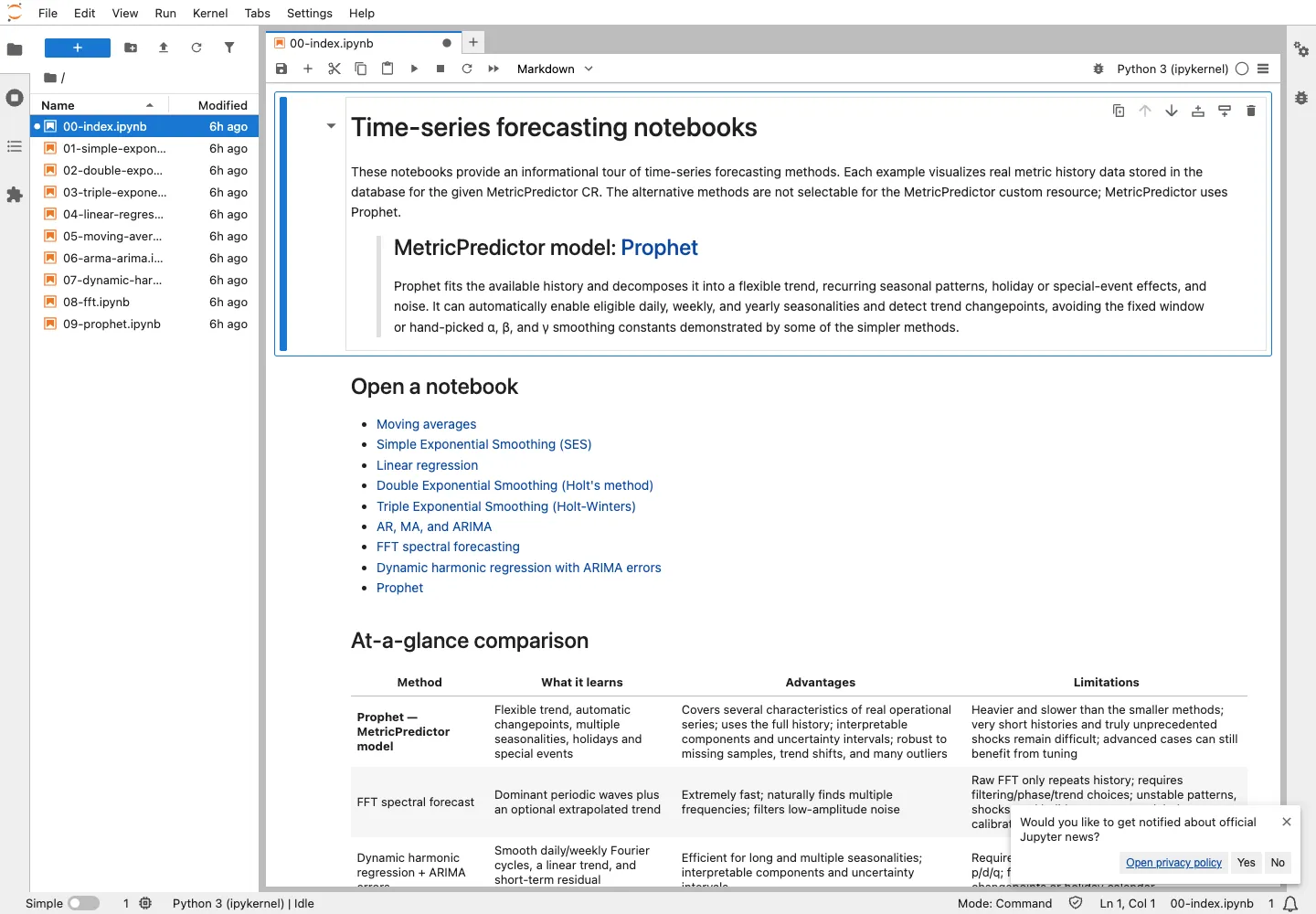Viewport: 1316px width, 914px height.
Task: Toggle the file filter in browser
Action: click(x=229, y=48)
